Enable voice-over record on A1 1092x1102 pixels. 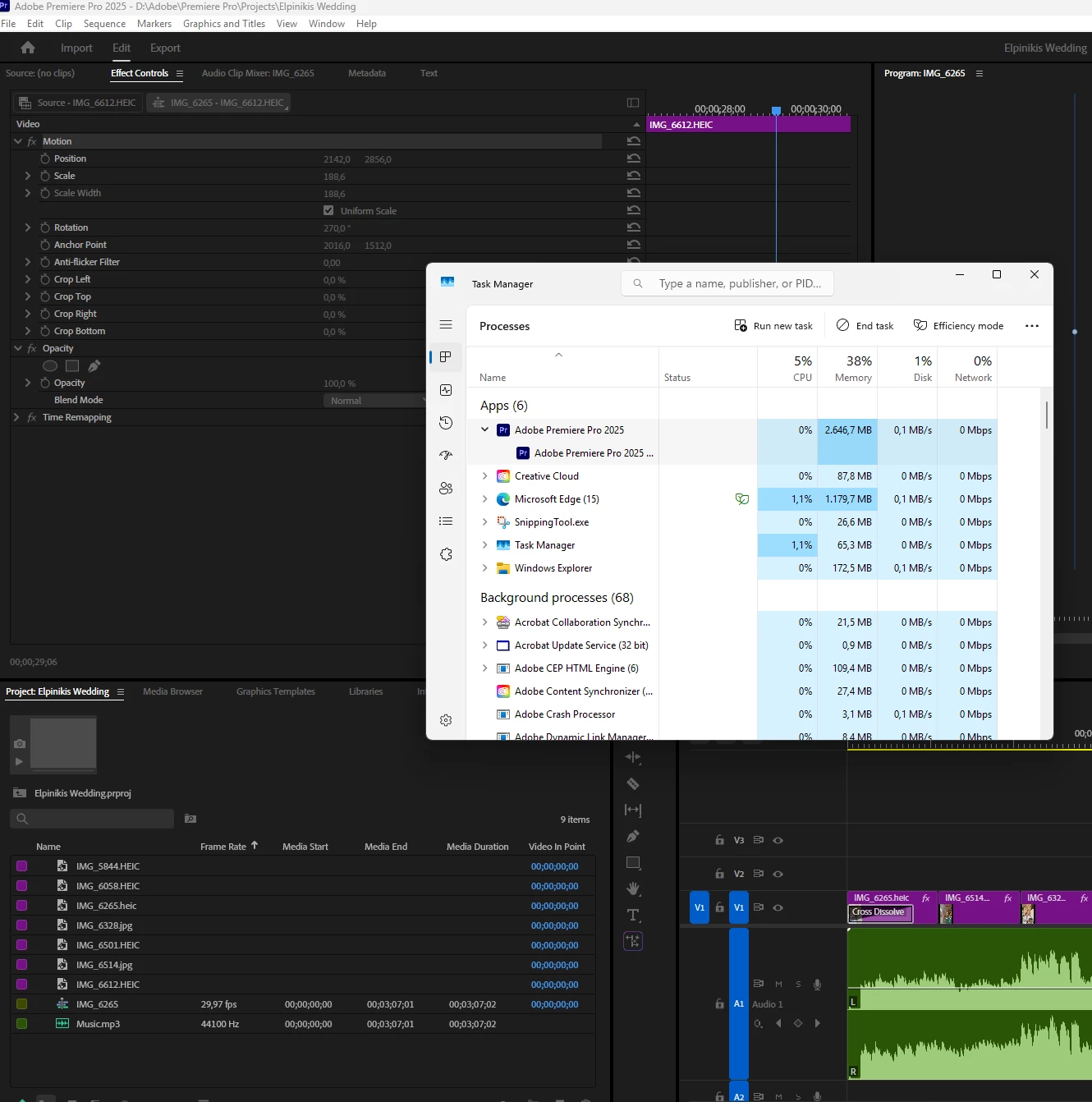[x=817, y=984]
